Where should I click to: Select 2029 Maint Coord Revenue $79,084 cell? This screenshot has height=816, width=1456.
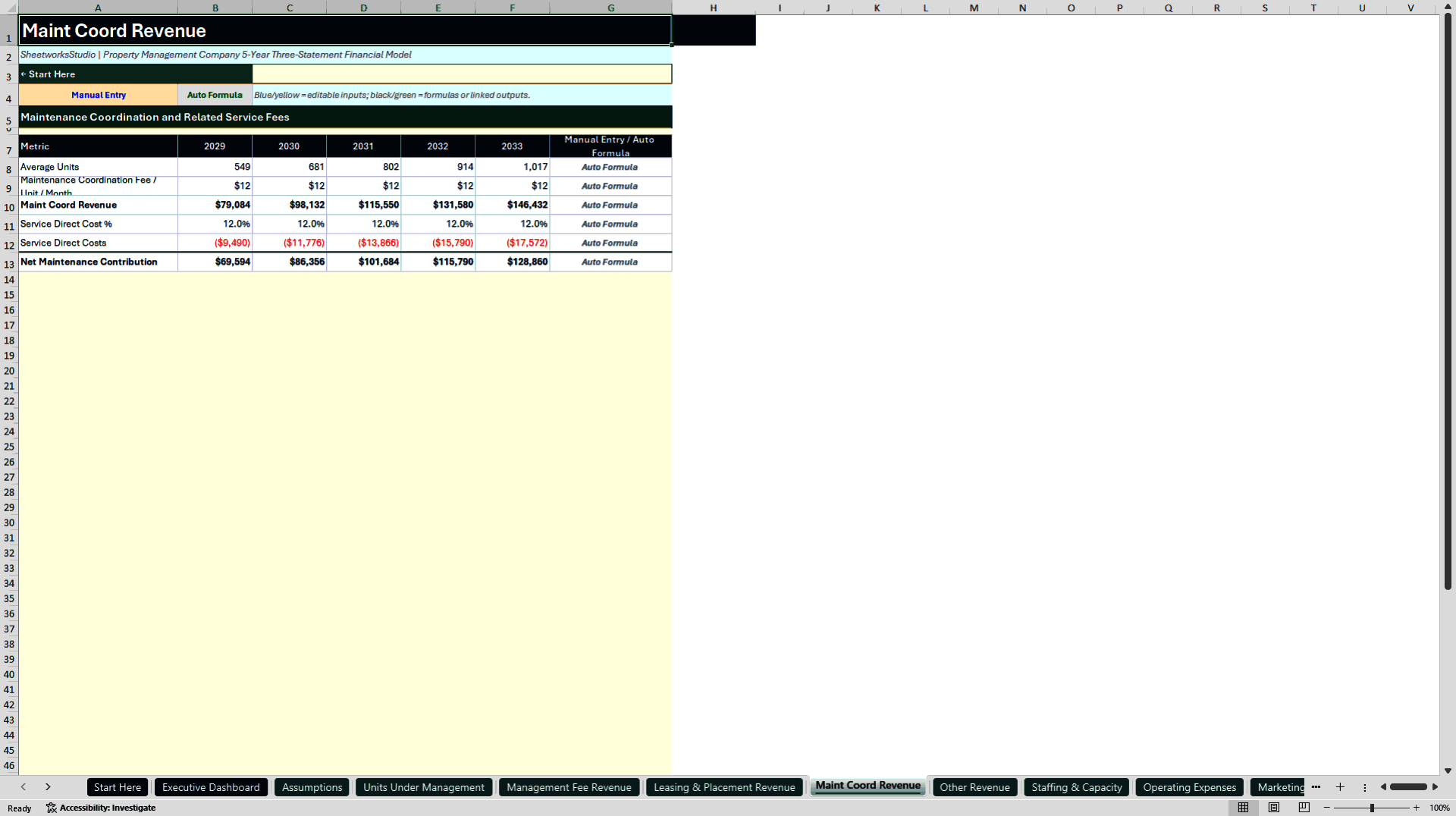pos(215,205)
